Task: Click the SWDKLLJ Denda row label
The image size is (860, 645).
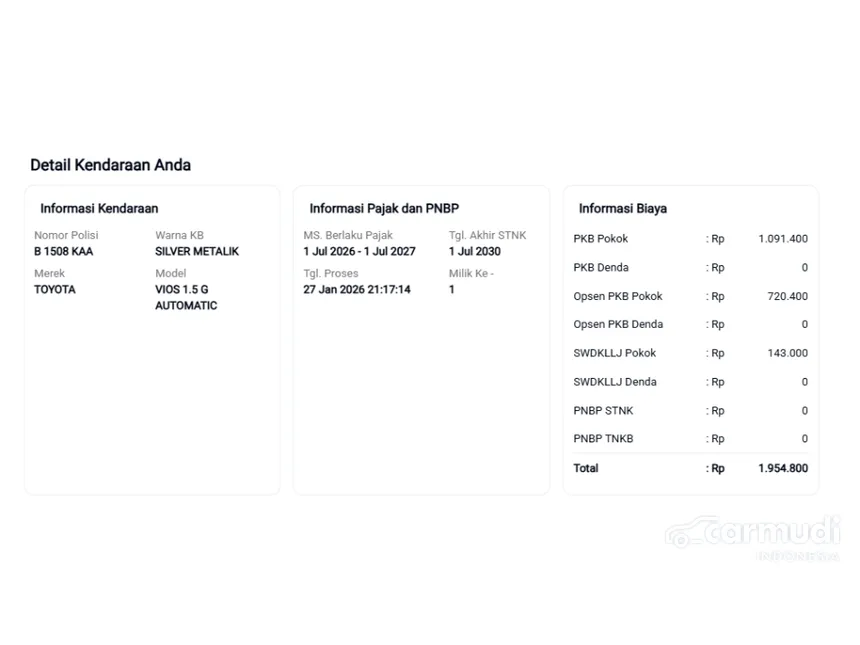Action: (x=615, y=382)
